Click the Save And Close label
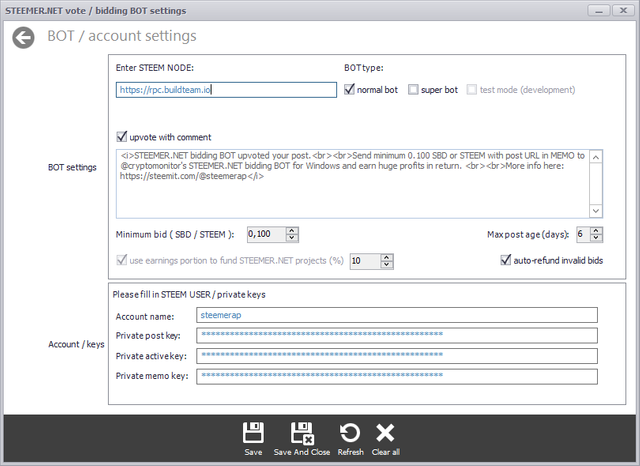Screen dimensions: 640x466 click(302, 452)
